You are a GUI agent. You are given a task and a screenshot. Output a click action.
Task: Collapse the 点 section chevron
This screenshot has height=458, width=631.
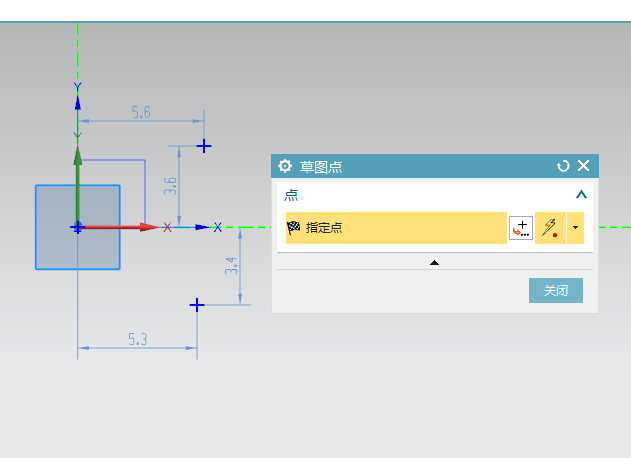[581, 195]
